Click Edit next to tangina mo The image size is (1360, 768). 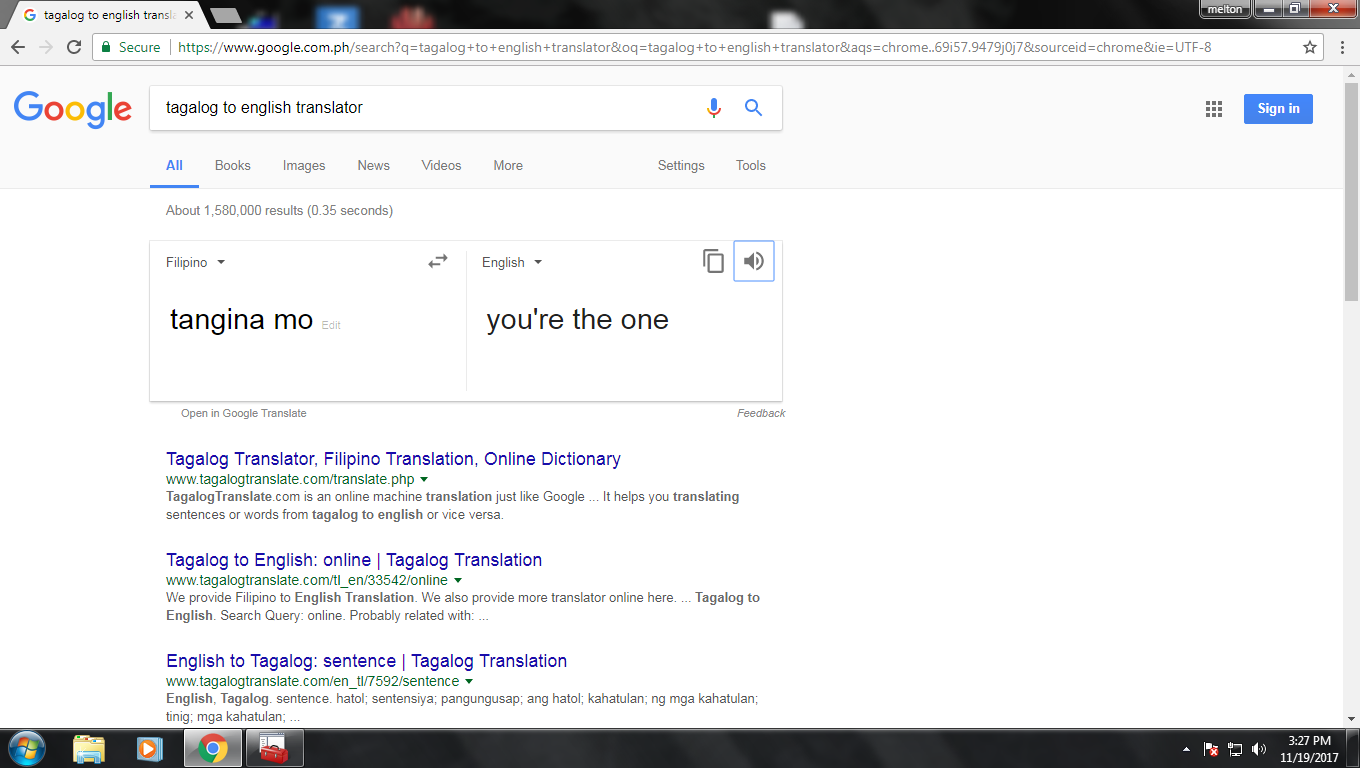coord(331,325)
